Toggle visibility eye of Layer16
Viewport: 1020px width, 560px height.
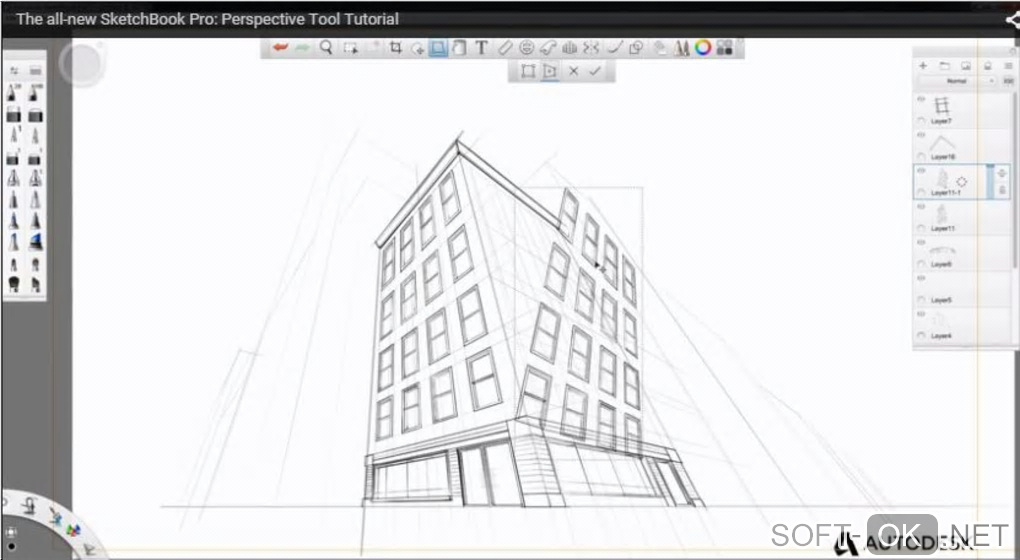point(921,135)
